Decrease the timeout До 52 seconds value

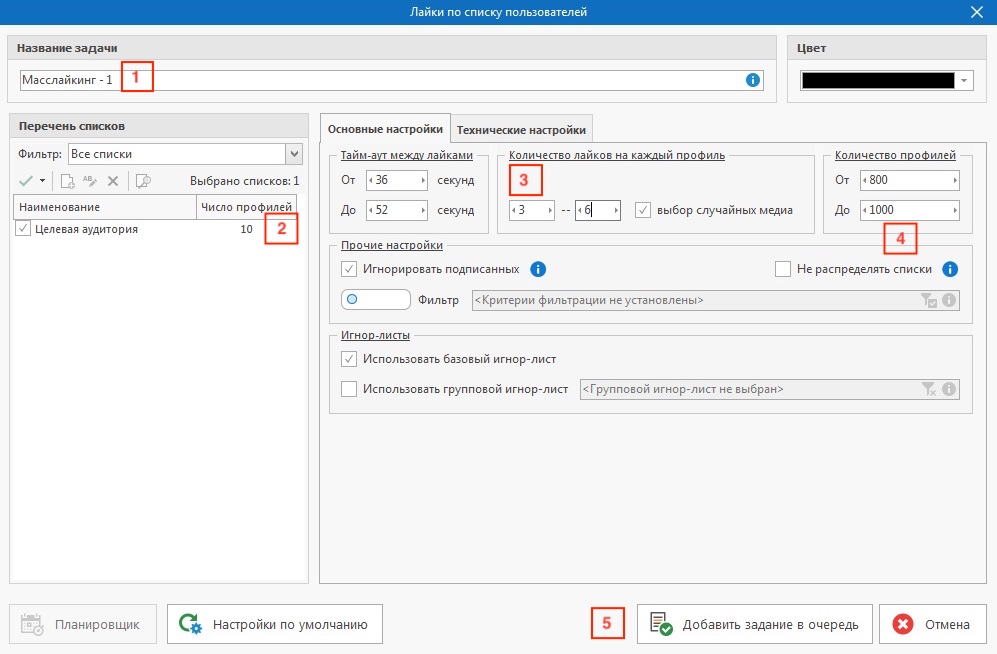click(x=371, y=210)
